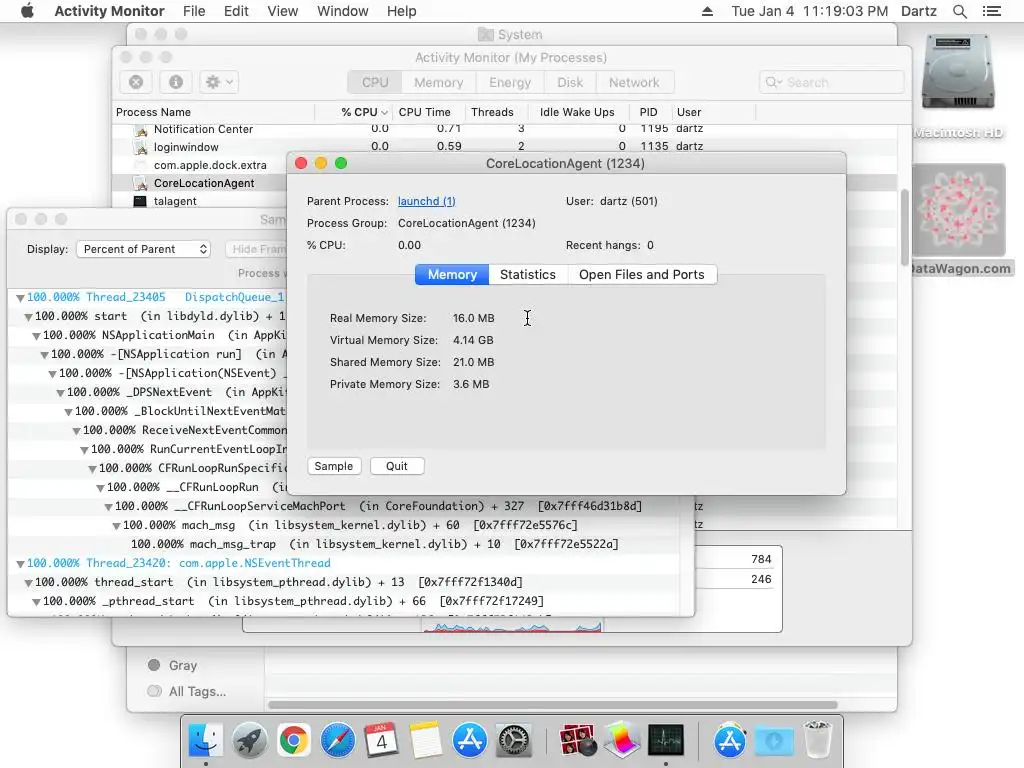Screen dimensions: 1024x768
Task: Click Activity Monitor icon in Dock
Action: coord(665,741)
